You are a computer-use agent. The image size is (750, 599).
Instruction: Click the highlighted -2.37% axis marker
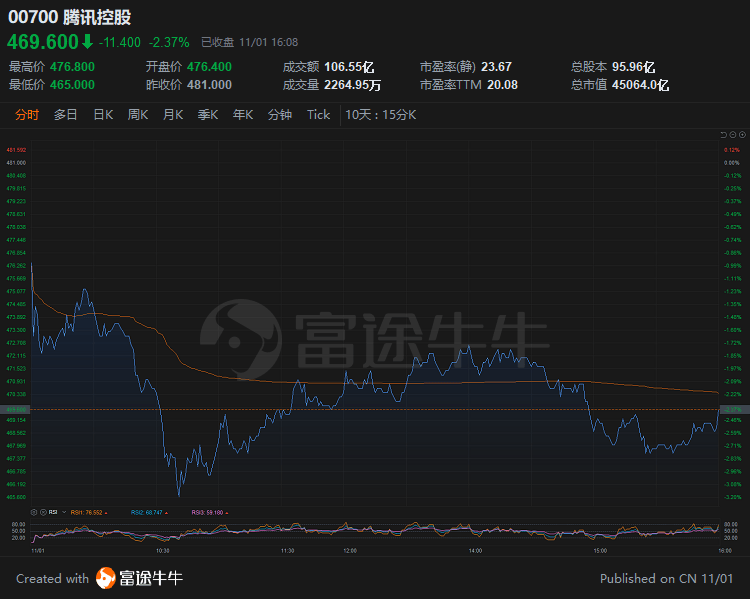coord(734,410)
